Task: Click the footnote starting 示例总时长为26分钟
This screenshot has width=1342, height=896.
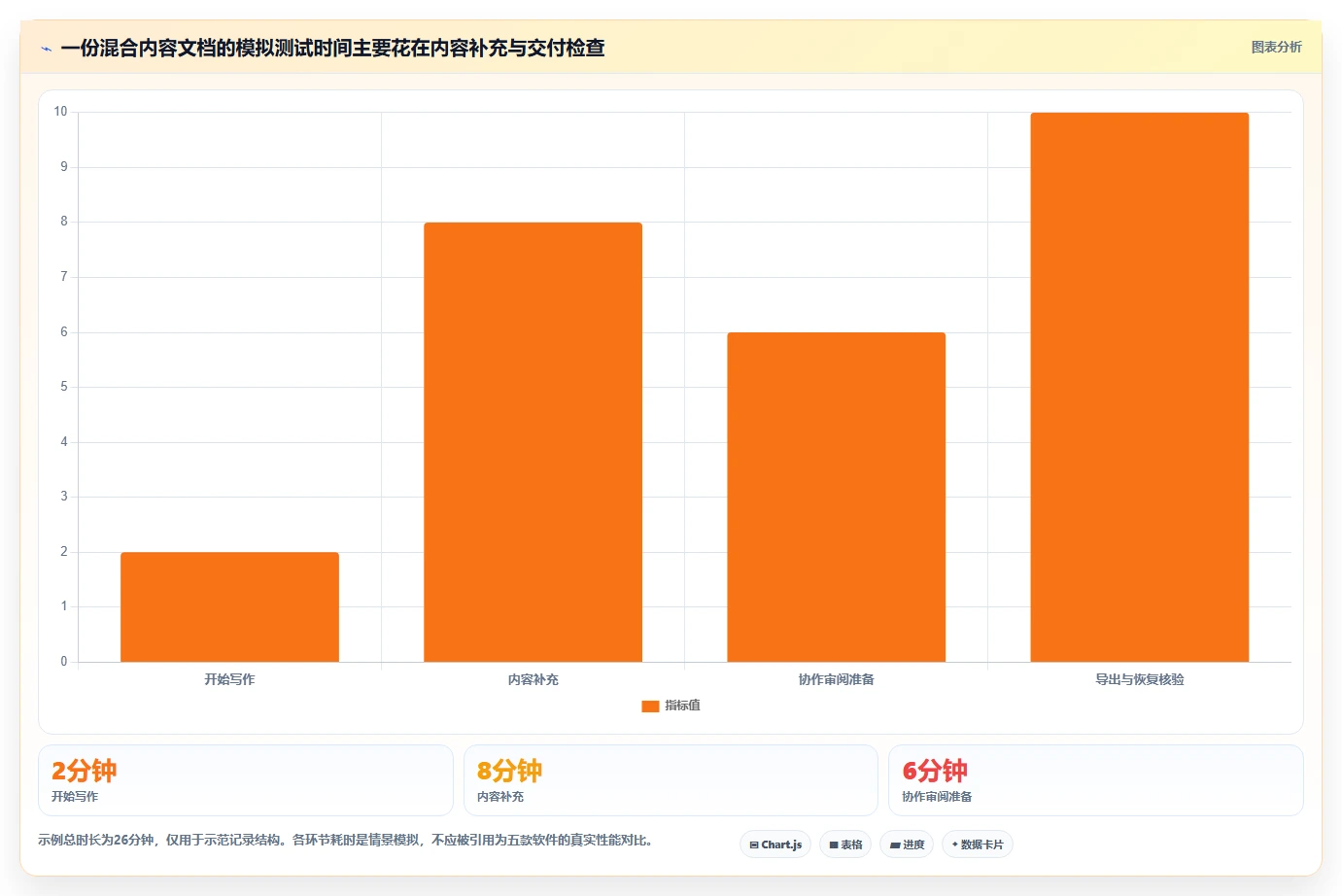Action: click(x=345, y=840)
